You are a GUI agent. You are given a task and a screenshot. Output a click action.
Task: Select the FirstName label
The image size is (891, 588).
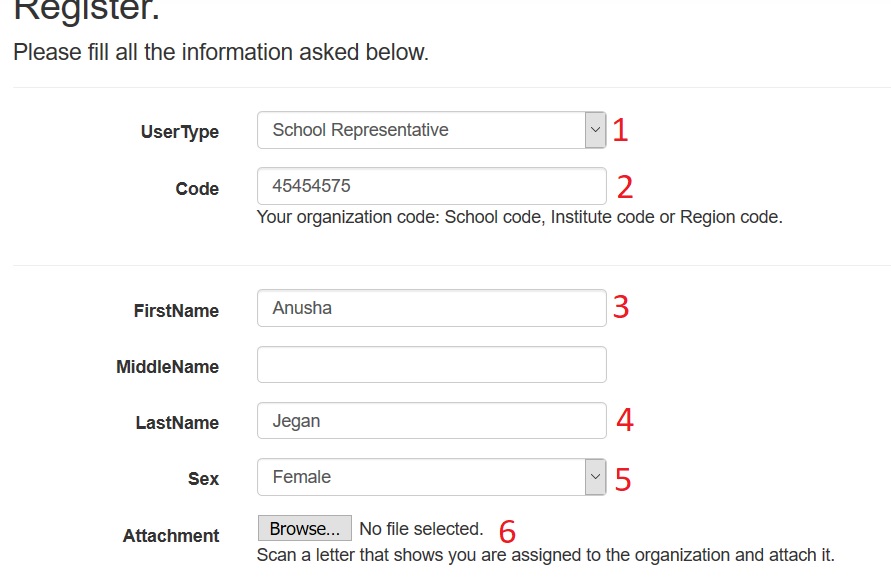click(x=176, y=311)
